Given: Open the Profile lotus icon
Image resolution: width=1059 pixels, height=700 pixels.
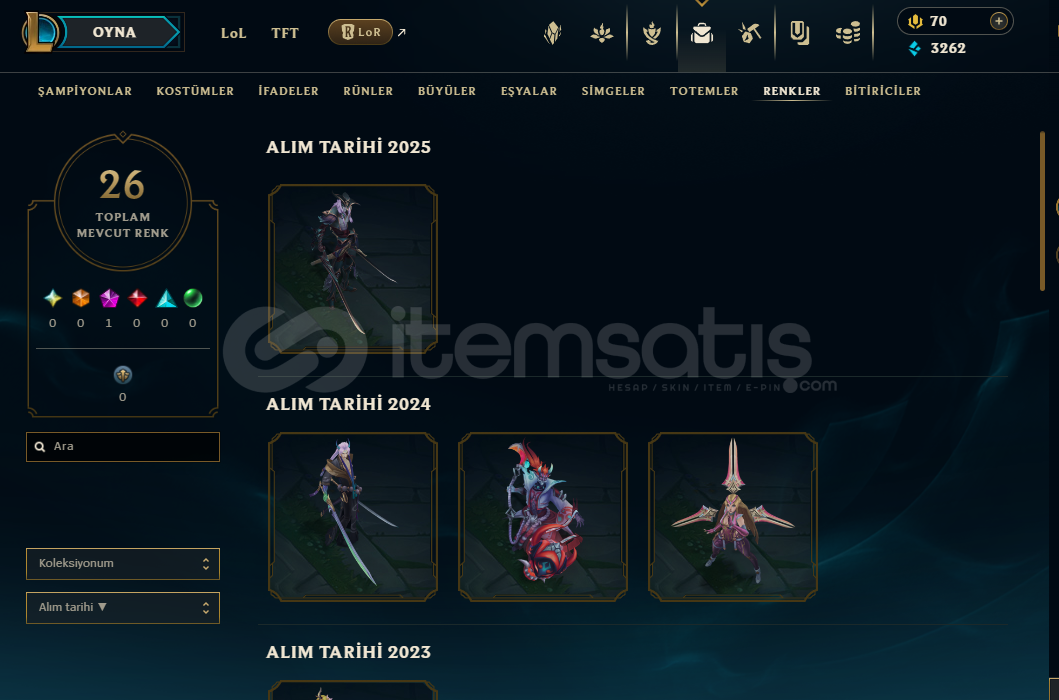Looking at the screenshot, I should pyautogui.click(x=601, y=32).
